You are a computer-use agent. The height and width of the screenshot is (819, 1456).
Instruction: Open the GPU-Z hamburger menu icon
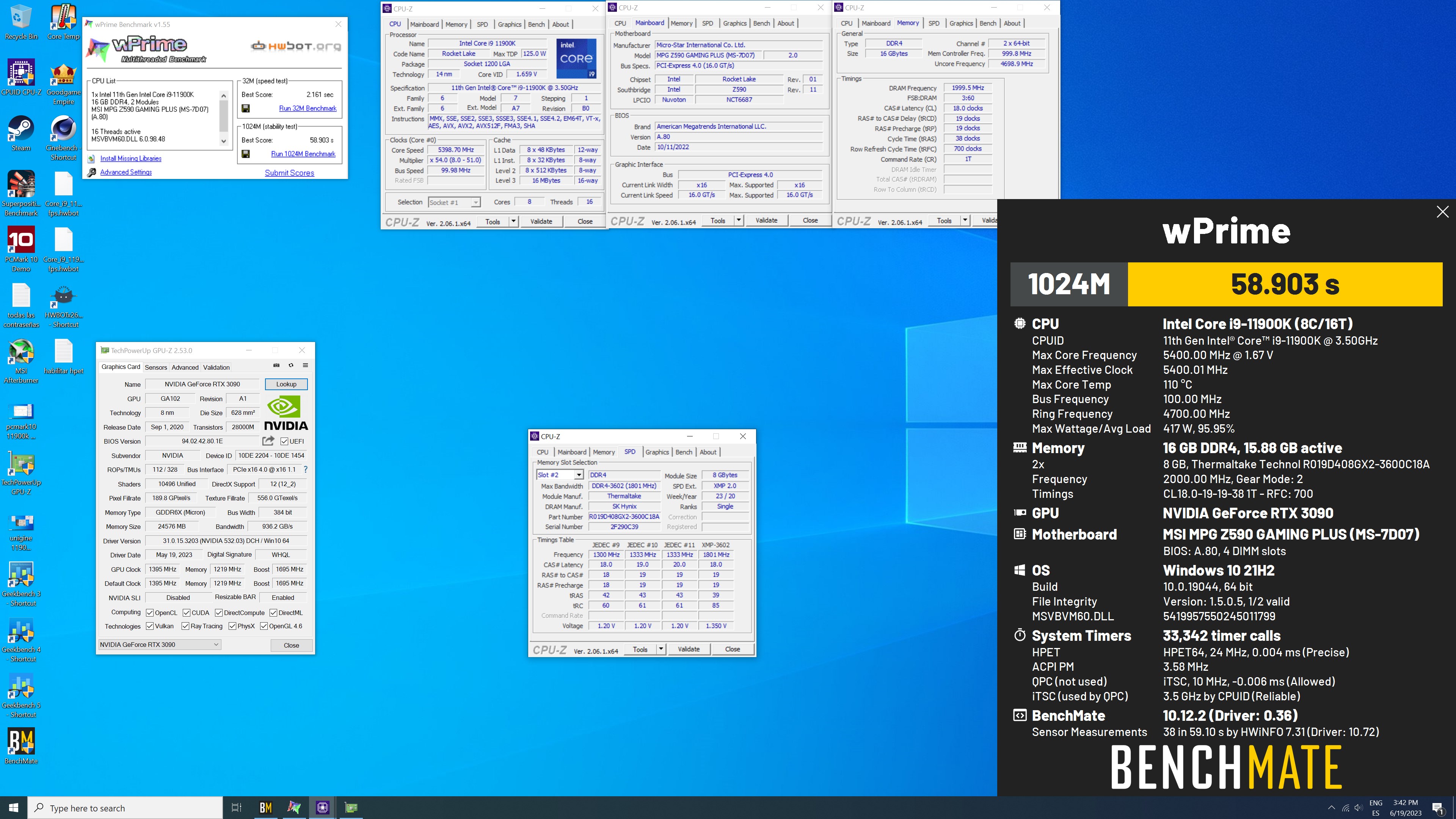click(x=305, y=366)
